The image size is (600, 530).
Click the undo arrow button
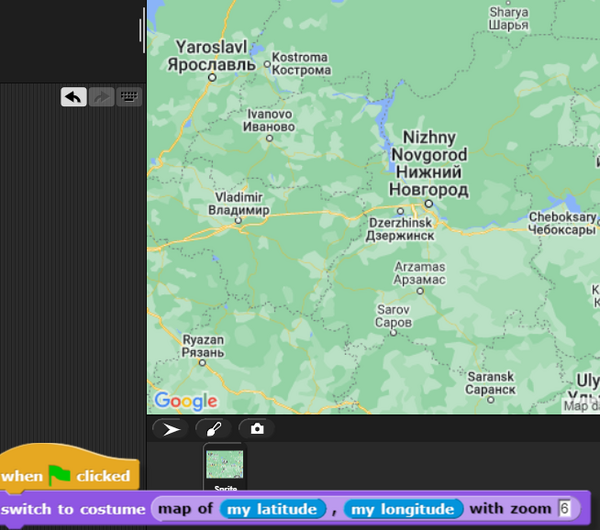click(x=73, y=97)
